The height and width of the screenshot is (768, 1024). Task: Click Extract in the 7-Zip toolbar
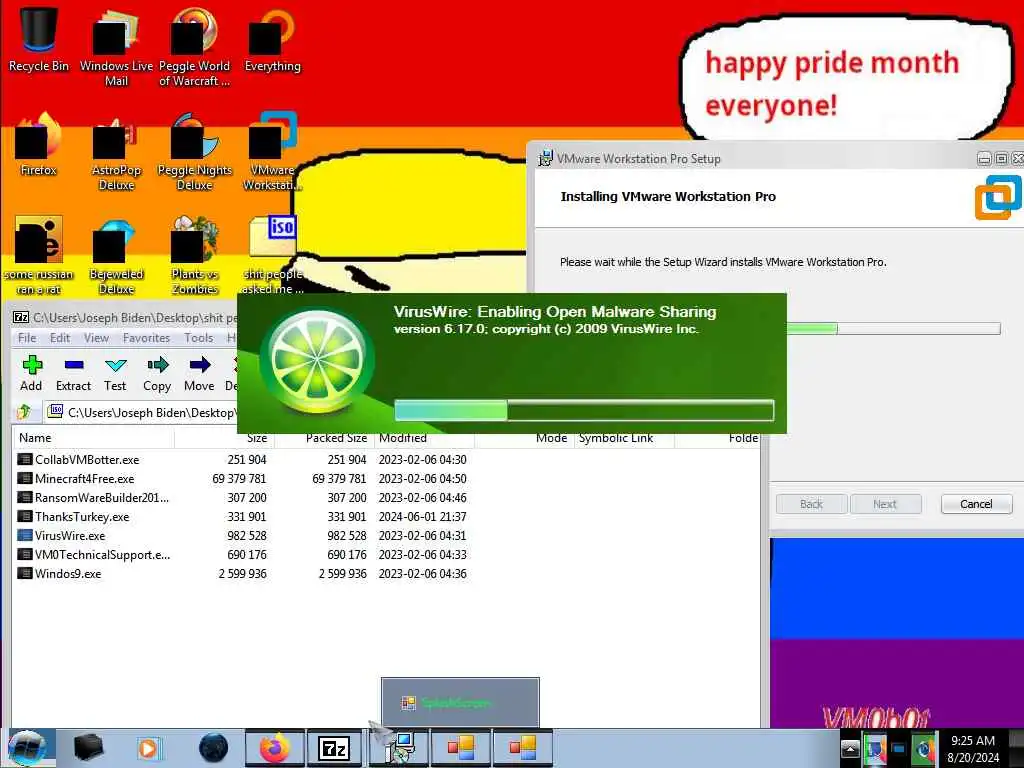click(73, 374)
